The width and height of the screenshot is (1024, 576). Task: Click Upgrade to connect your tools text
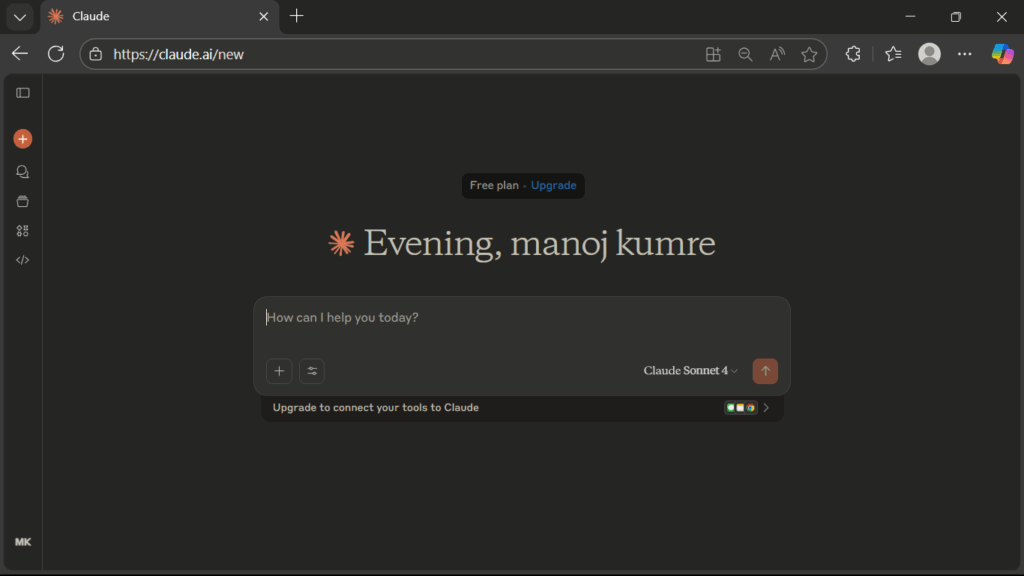(376, 408)
